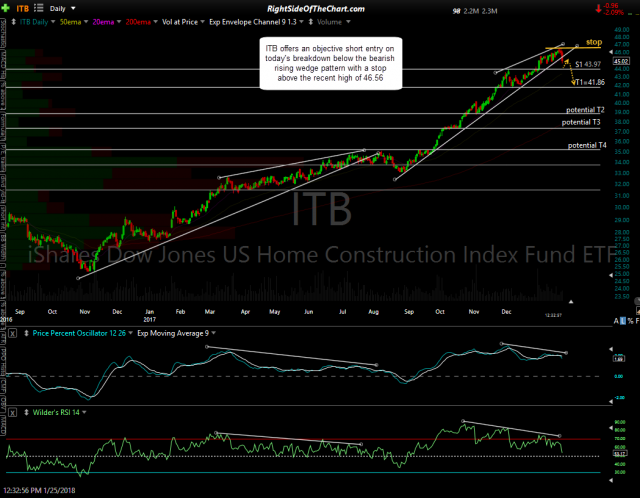Open Price Percent Oscillator 12 26 menu
The image size is (640, 498).
click(x=83, y=333)
